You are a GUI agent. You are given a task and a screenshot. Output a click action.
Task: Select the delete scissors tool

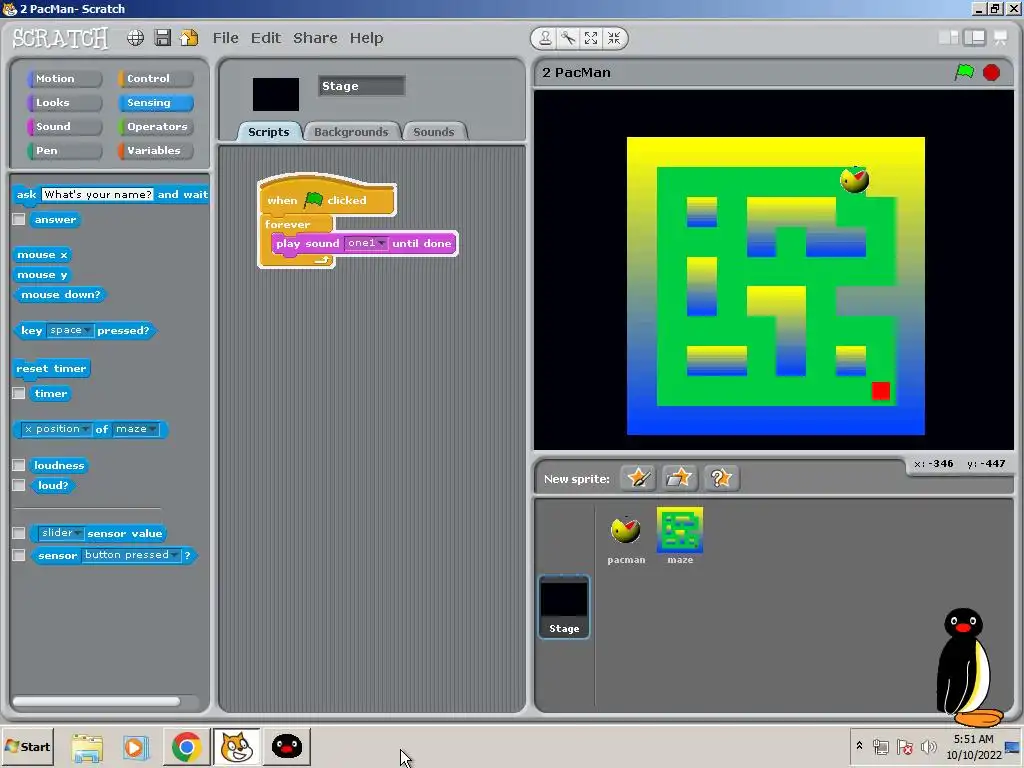point(568,39)
